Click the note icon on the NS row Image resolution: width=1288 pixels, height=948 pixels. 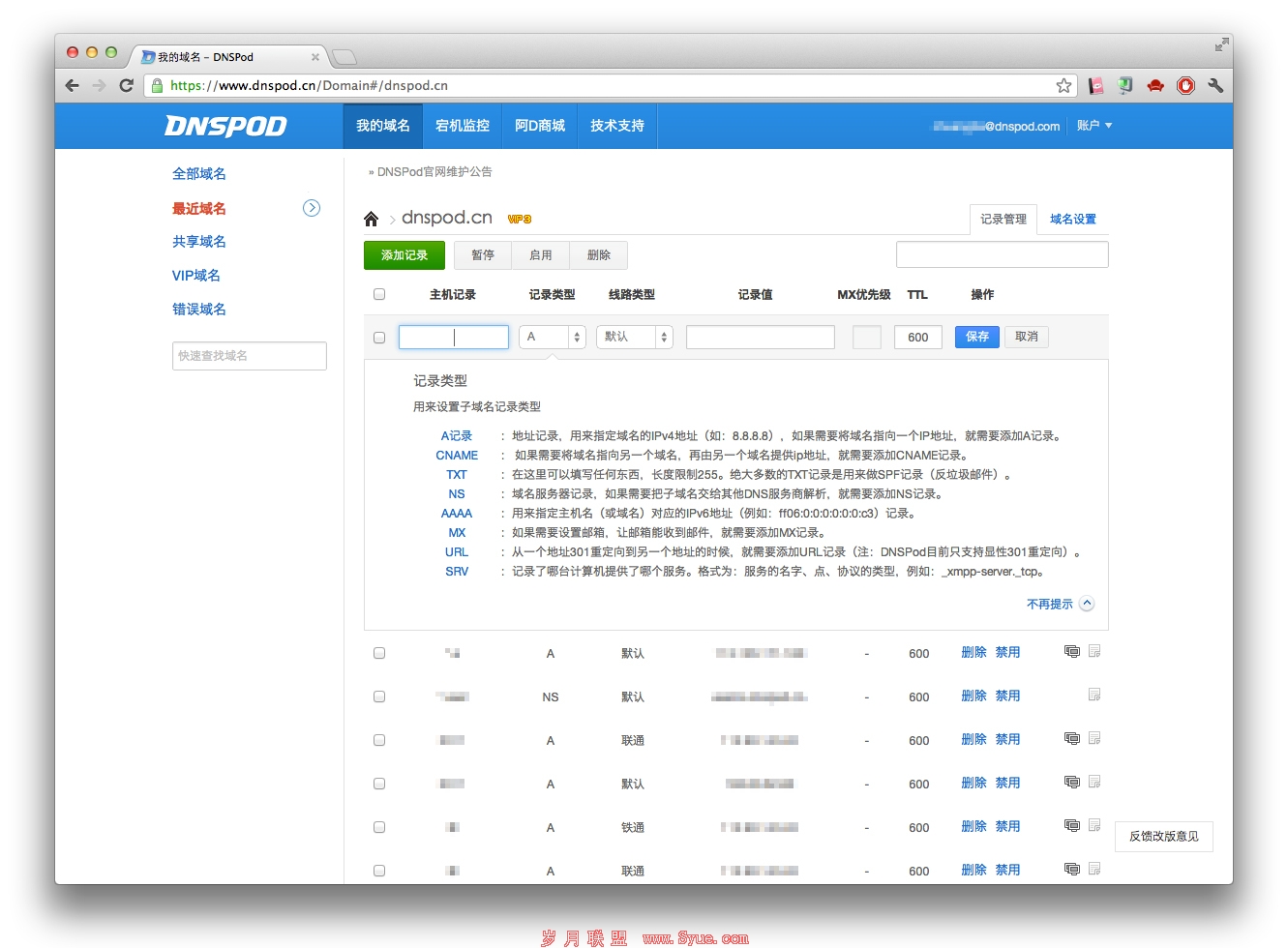click(x=1094, y=695)
